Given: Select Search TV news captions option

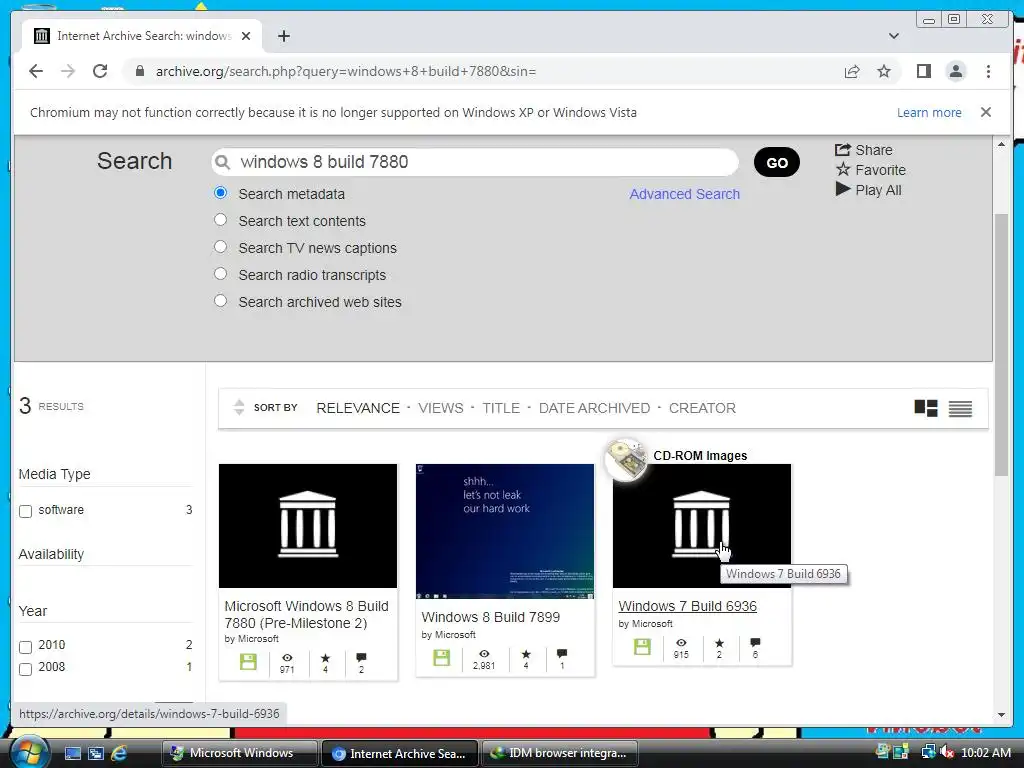Looking at the screenshot, I should point(221,247).
